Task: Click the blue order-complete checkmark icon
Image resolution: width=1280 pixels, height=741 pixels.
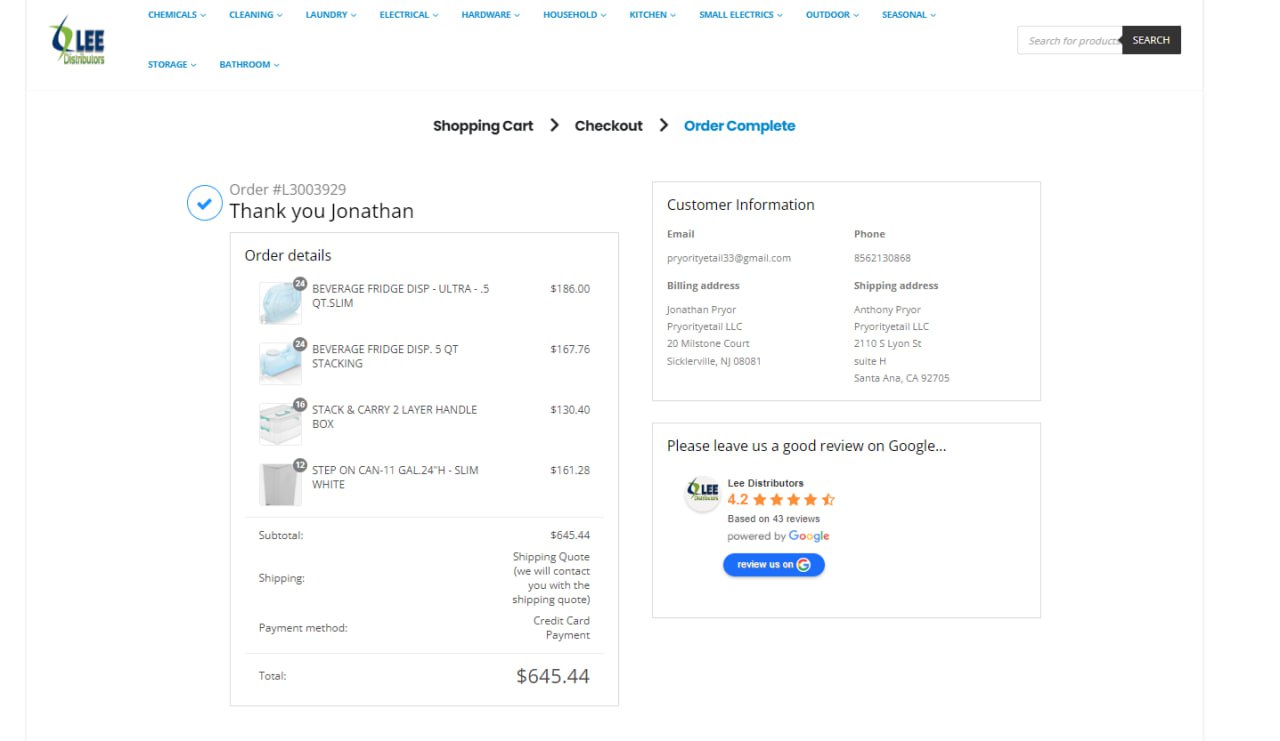Action: click(204, 203)
